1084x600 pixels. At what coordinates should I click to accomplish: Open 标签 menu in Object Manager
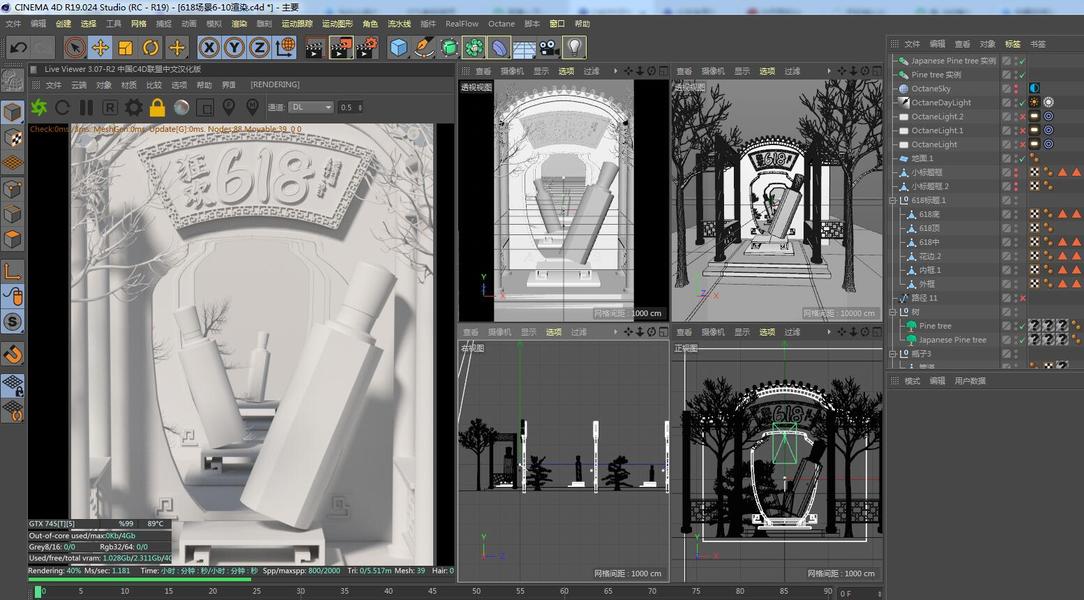[1013, 44]
